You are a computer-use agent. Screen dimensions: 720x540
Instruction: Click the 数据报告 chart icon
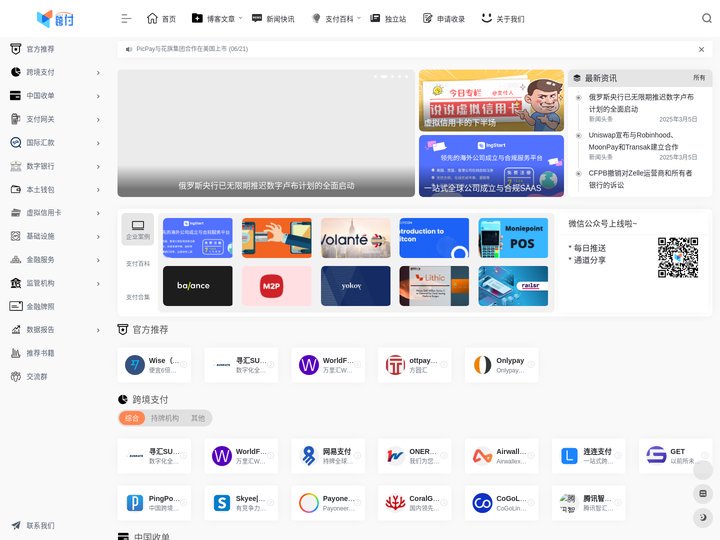(x=16, y=330)
